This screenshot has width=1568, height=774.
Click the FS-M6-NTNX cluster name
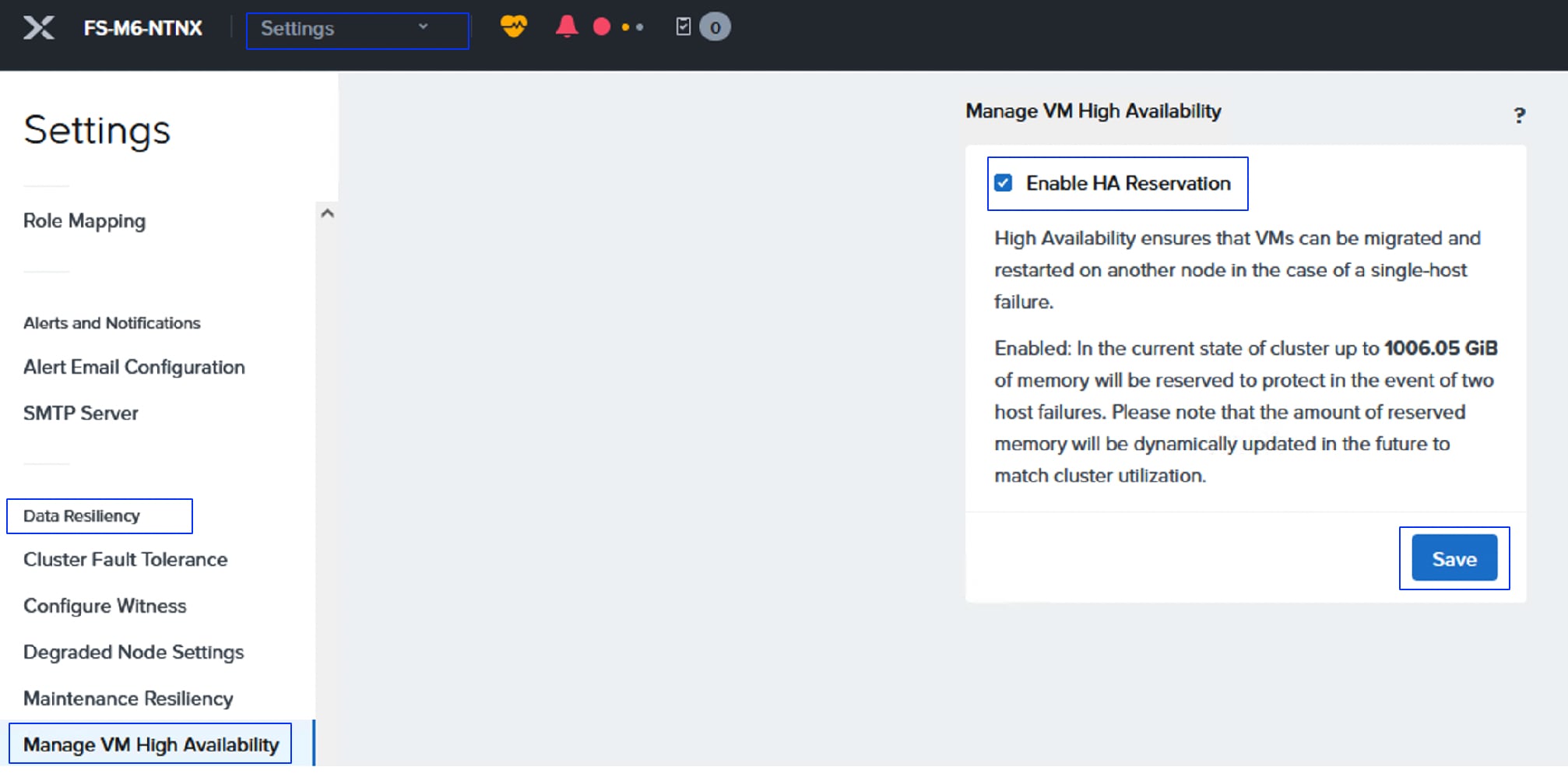143,26
